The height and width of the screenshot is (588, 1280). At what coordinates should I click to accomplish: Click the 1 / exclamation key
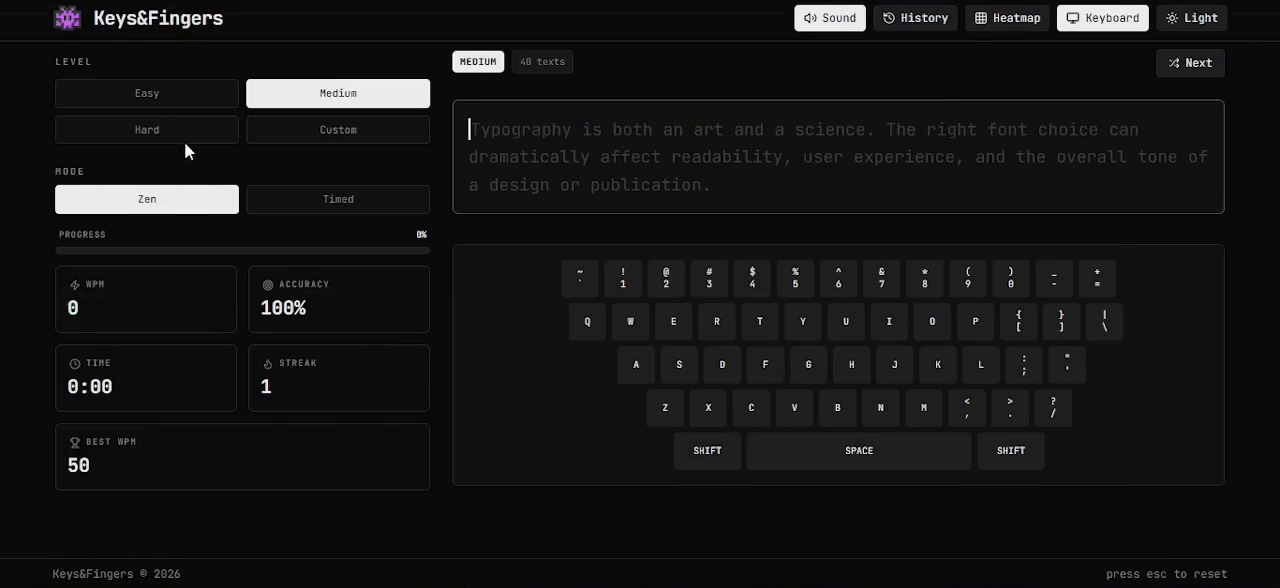(623, 278)
